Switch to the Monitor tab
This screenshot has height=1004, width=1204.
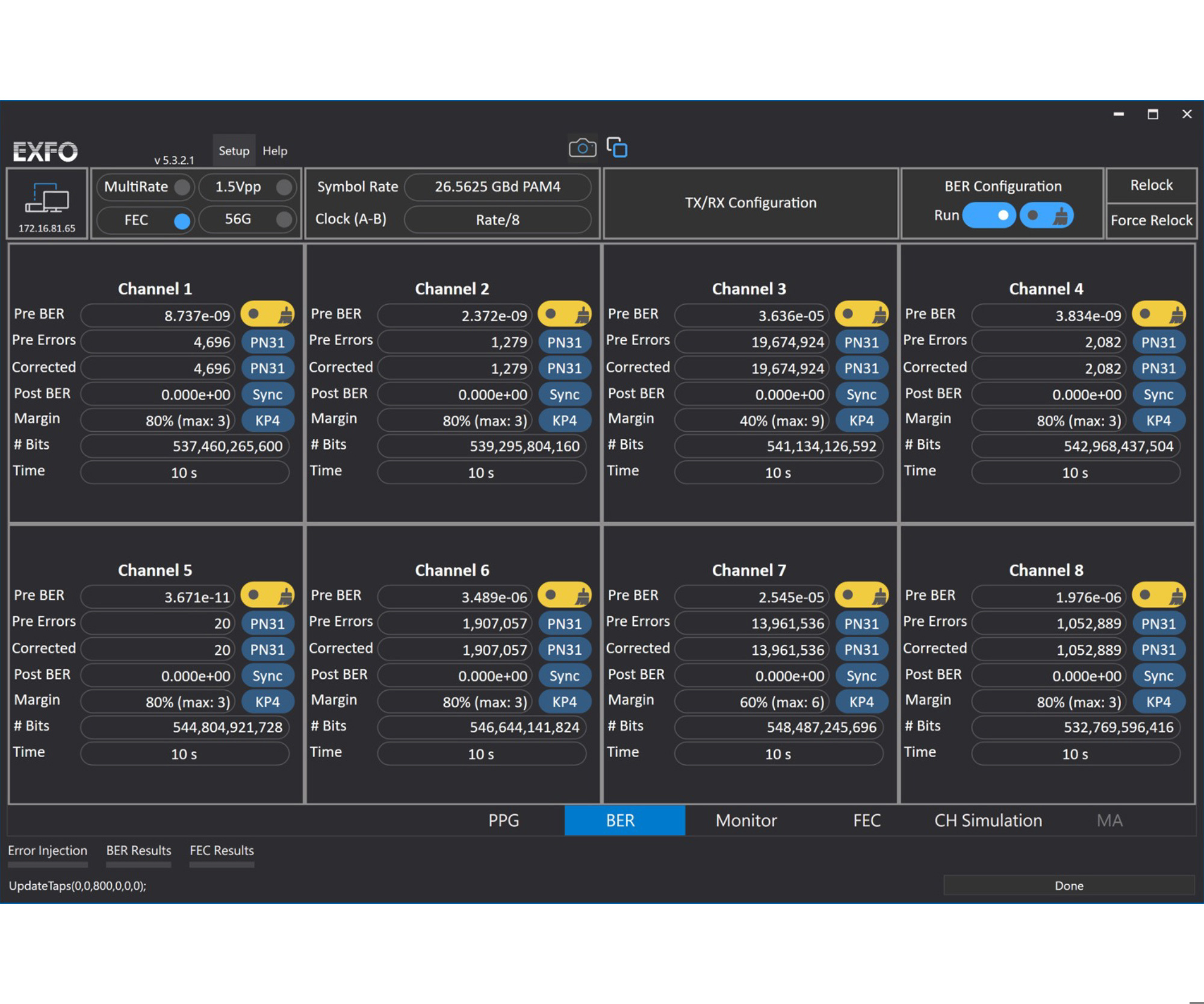tap(745, 820)
